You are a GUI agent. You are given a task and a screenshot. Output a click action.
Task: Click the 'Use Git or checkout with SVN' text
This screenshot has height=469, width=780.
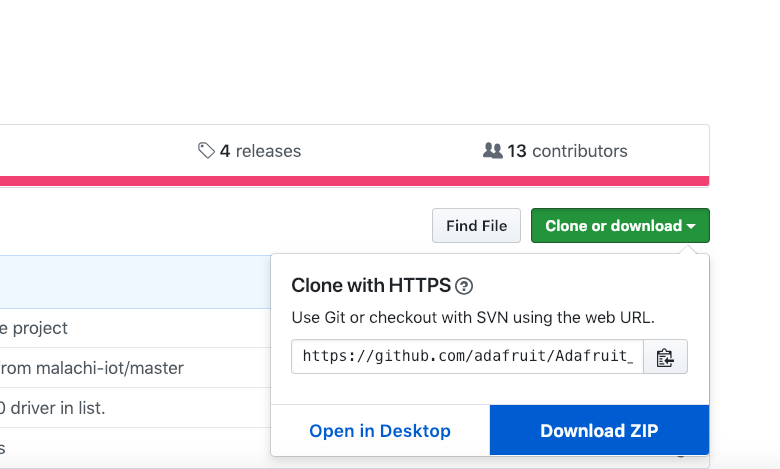point(472,318)
